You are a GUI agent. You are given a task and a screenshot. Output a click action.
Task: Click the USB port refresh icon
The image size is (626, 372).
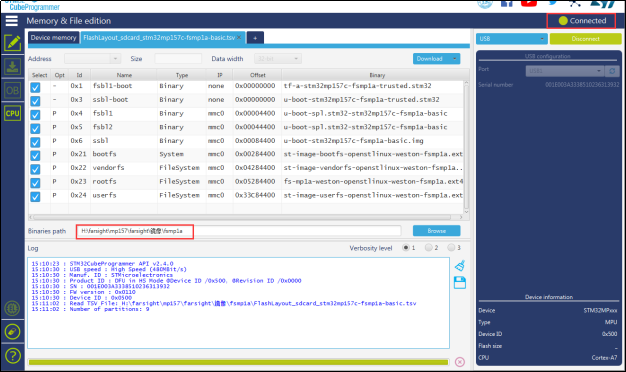612,71
